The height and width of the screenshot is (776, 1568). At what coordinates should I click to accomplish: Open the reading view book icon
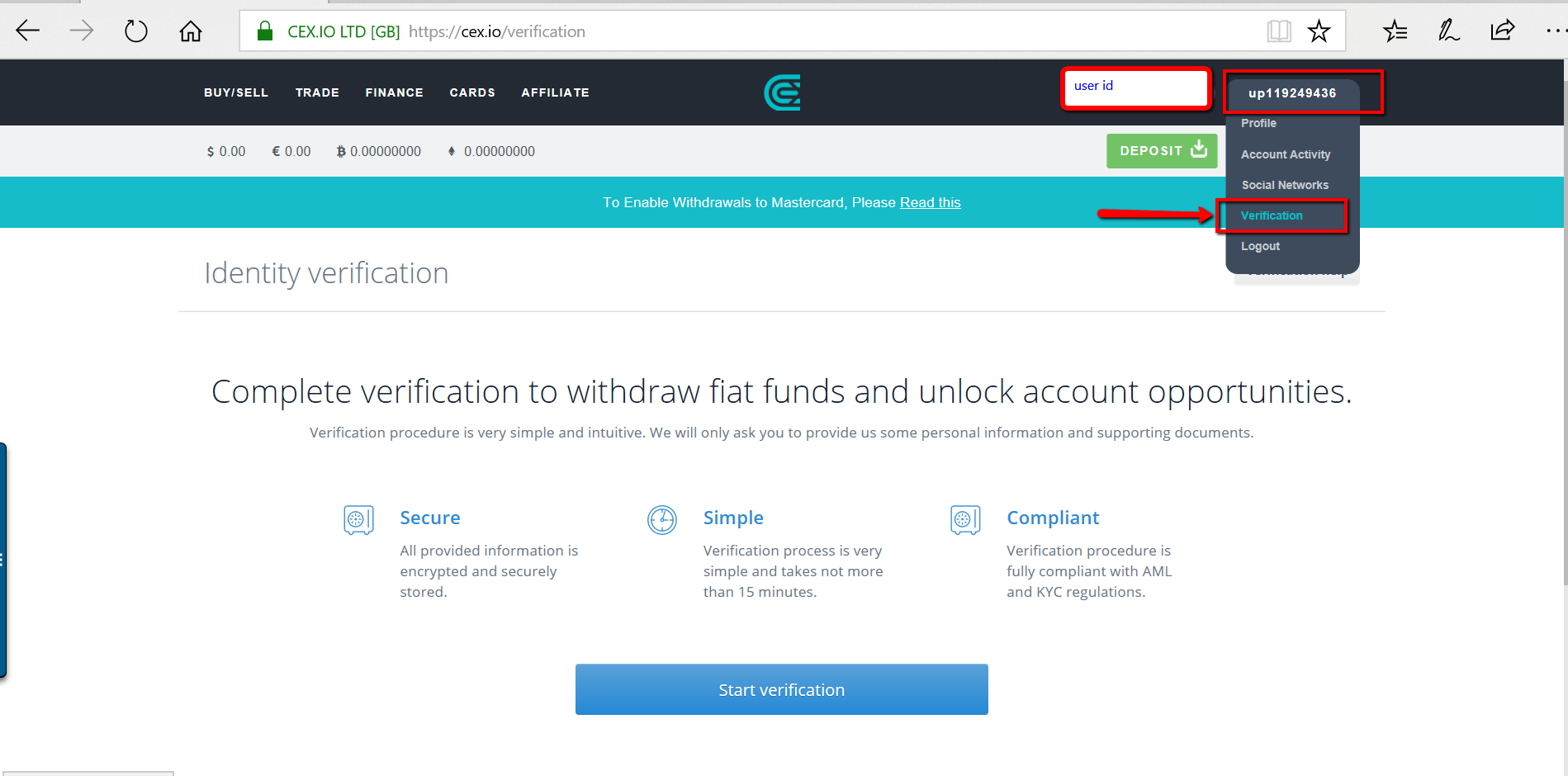pyautogui.click(x=1279, y=31)
